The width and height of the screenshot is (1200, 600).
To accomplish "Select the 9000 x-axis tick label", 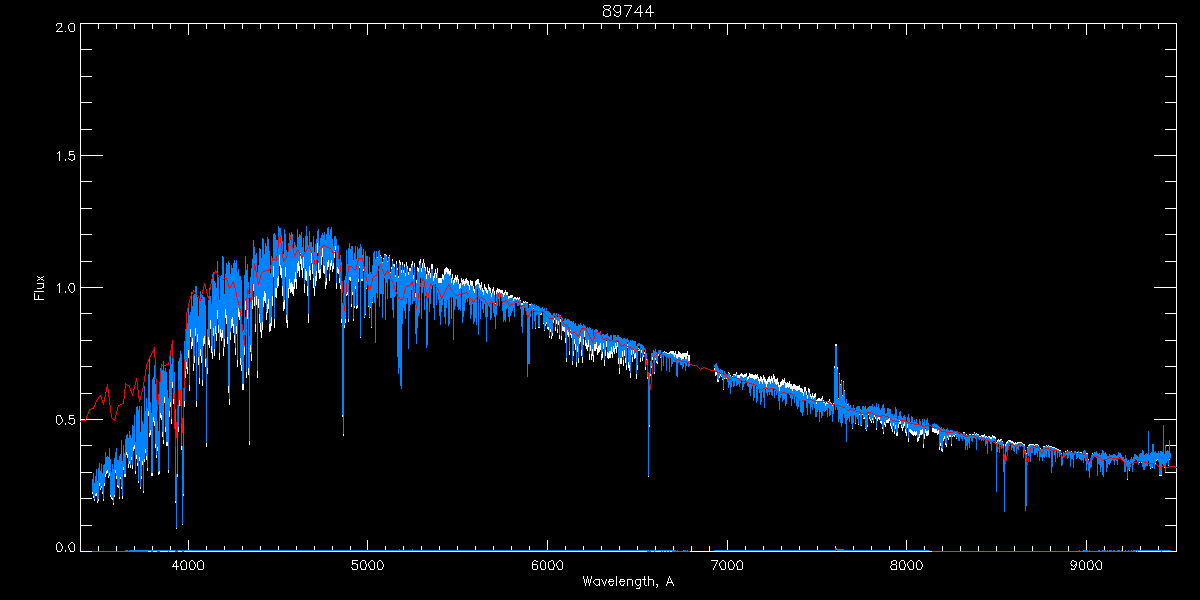I will 1086,564.
